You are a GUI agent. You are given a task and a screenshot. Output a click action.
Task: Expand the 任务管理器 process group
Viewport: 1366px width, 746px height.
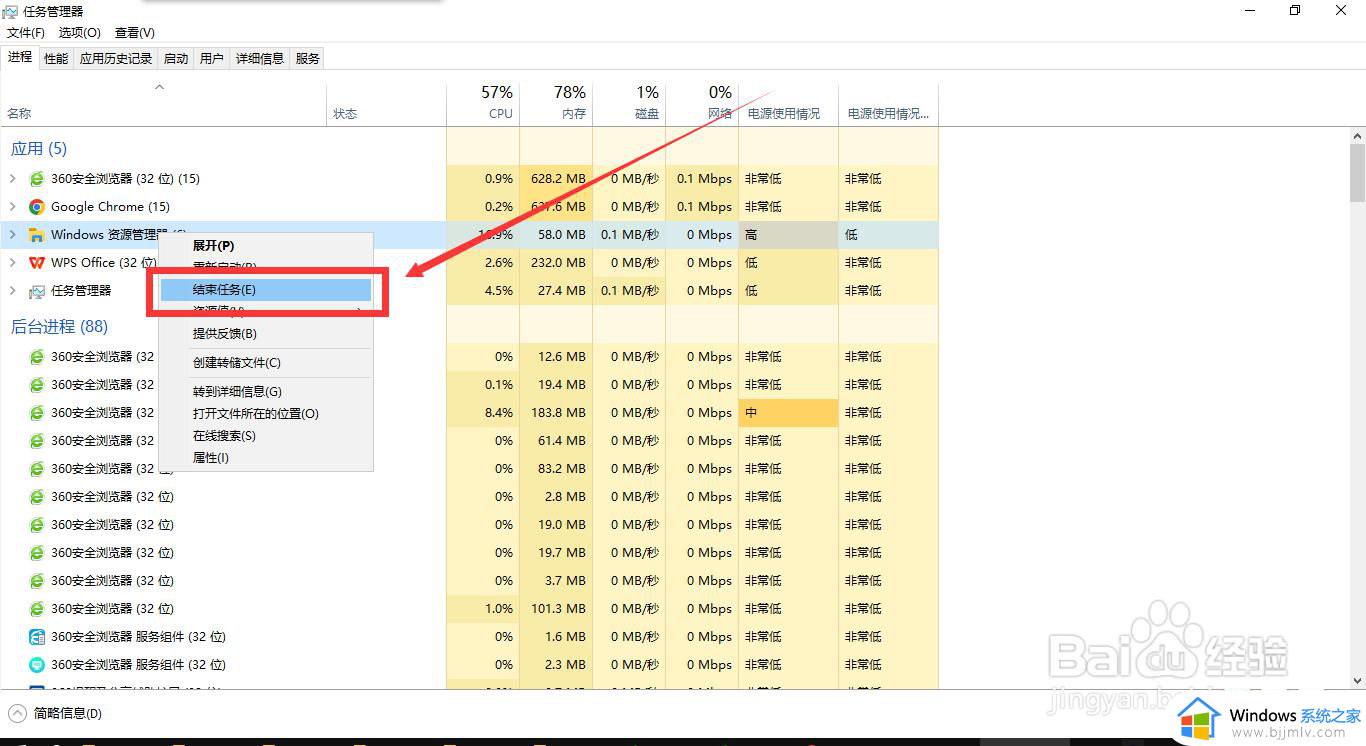pyautogui.click(x=12, y=291)
